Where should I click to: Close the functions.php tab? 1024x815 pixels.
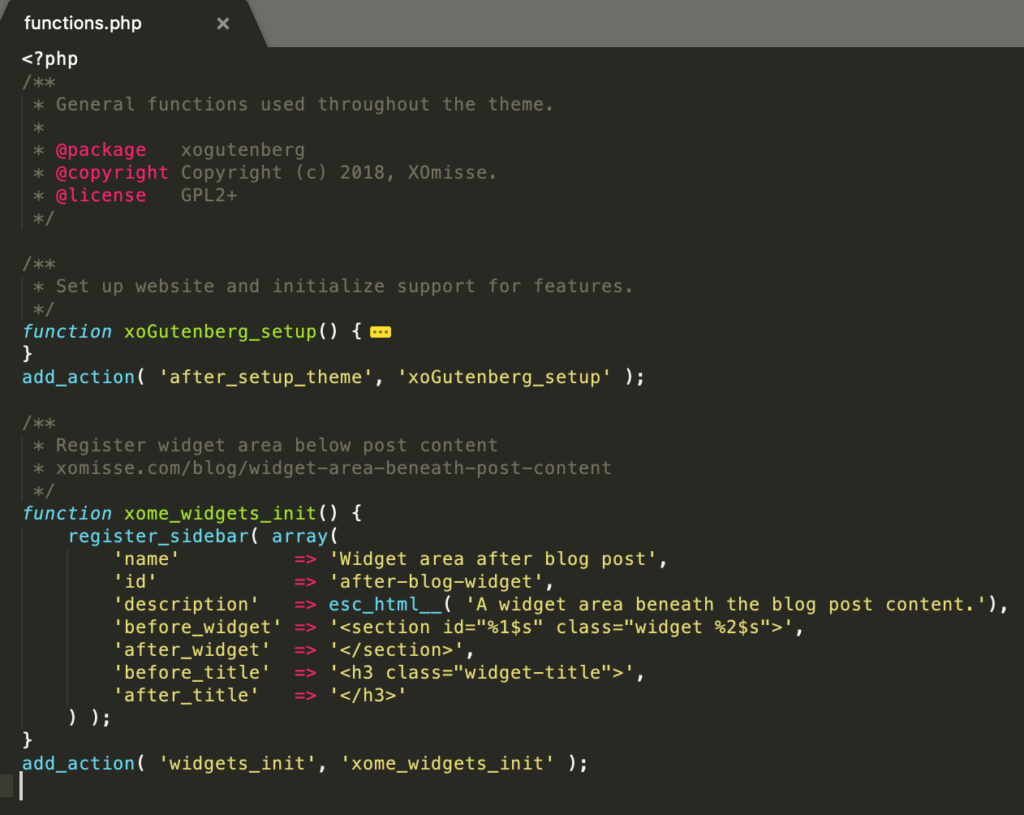pyautogui.click(x=223, y=24)
